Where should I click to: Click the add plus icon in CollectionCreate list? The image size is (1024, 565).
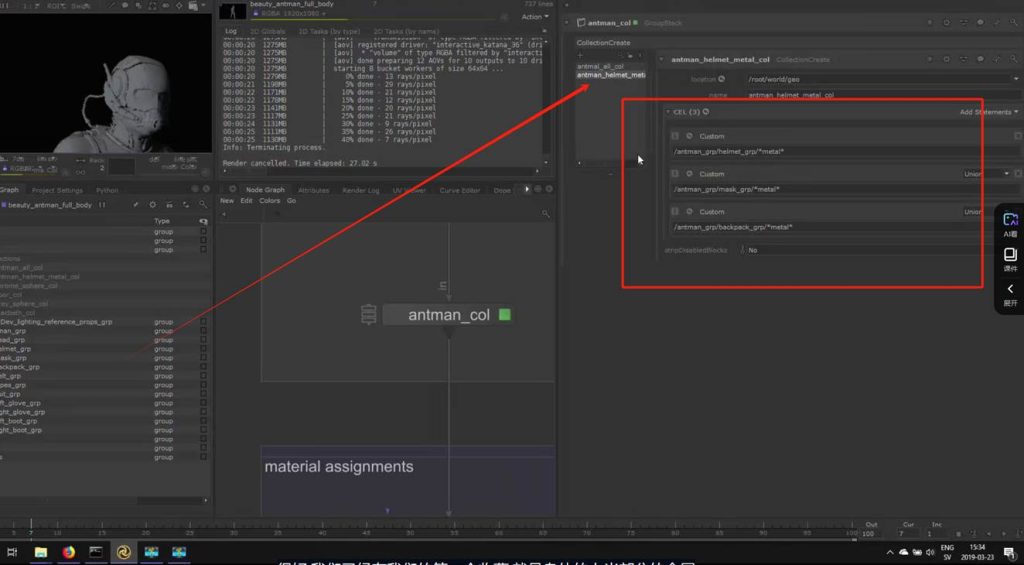point(619,56)
